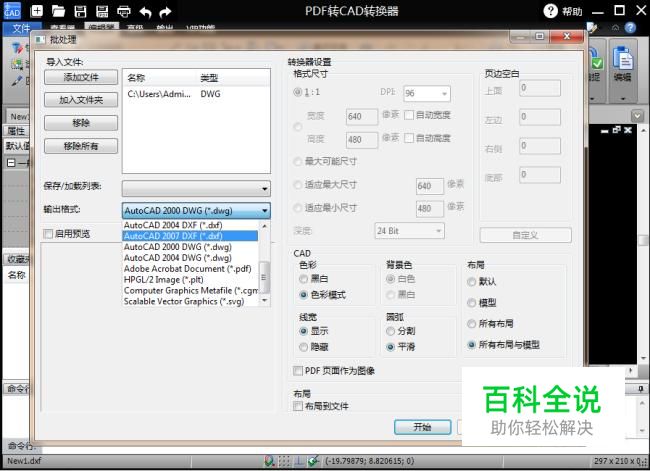Collapse the 输出格式 dropdown
Screen dimensions: 650x471
pyautogui.click(x=264, y=211)
